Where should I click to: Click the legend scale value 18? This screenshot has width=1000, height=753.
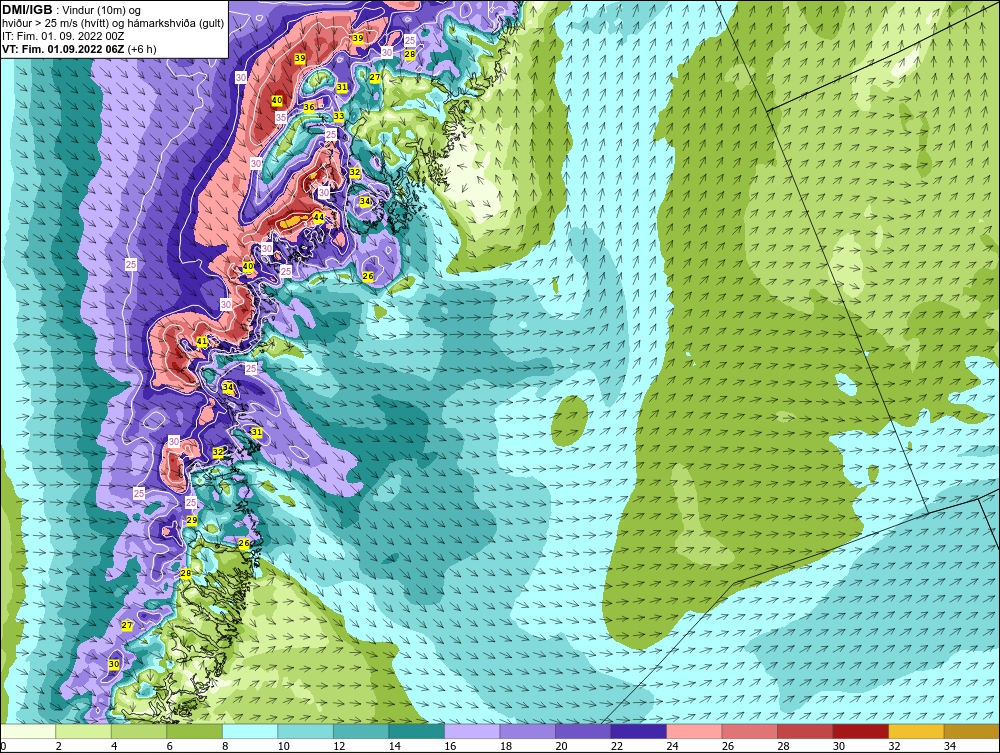(506, 746)
